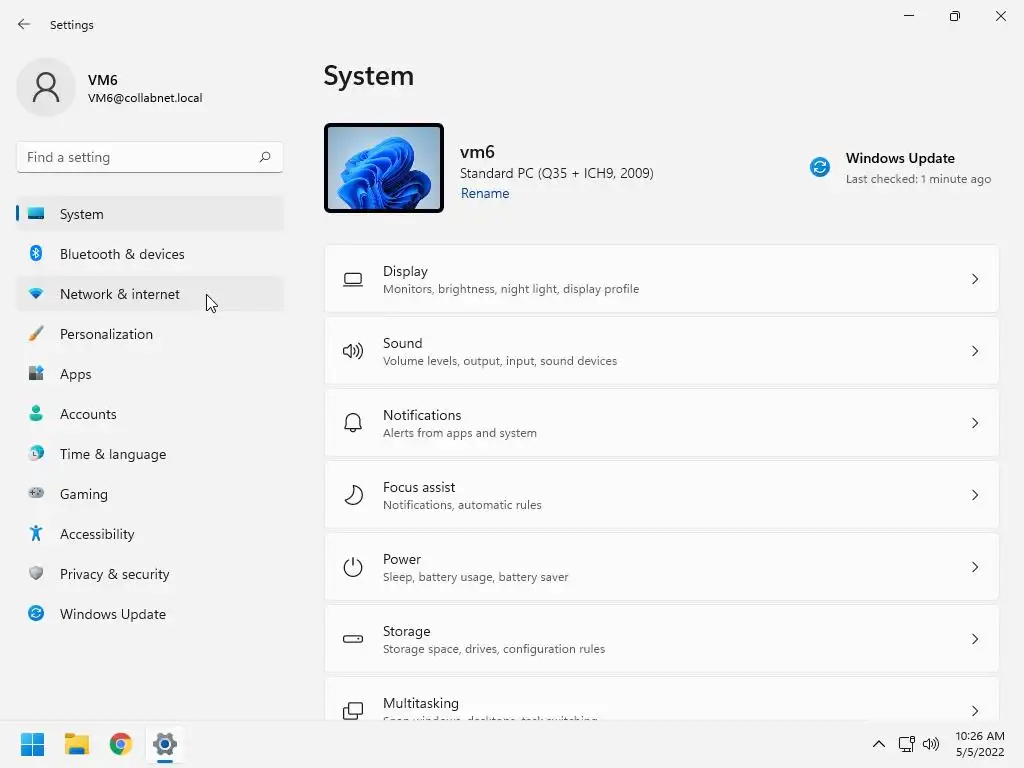Click the back arrow in Settings header
The width and height of the screenshot is (1024, 768).
(24, 25)
